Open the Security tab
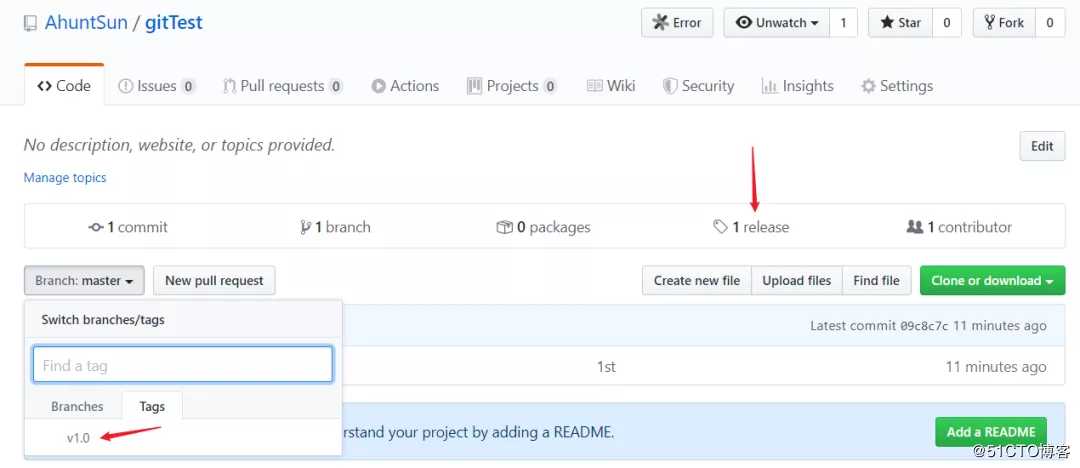1080x468 pixels. point(698,86)
